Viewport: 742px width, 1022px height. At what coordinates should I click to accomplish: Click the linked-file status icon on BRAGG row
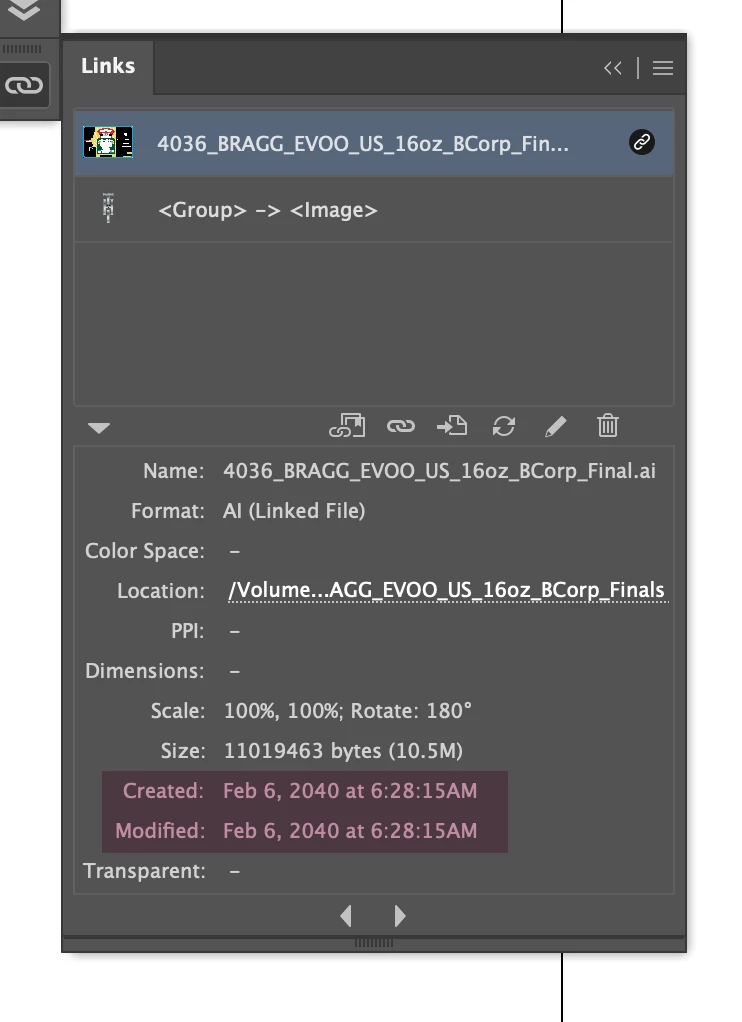click(x=642, y=142)
